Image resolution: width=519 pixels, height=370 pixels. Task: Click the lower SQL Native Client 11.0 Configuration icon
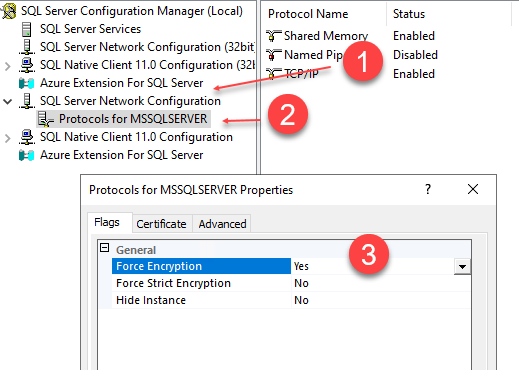pos(27,137)
